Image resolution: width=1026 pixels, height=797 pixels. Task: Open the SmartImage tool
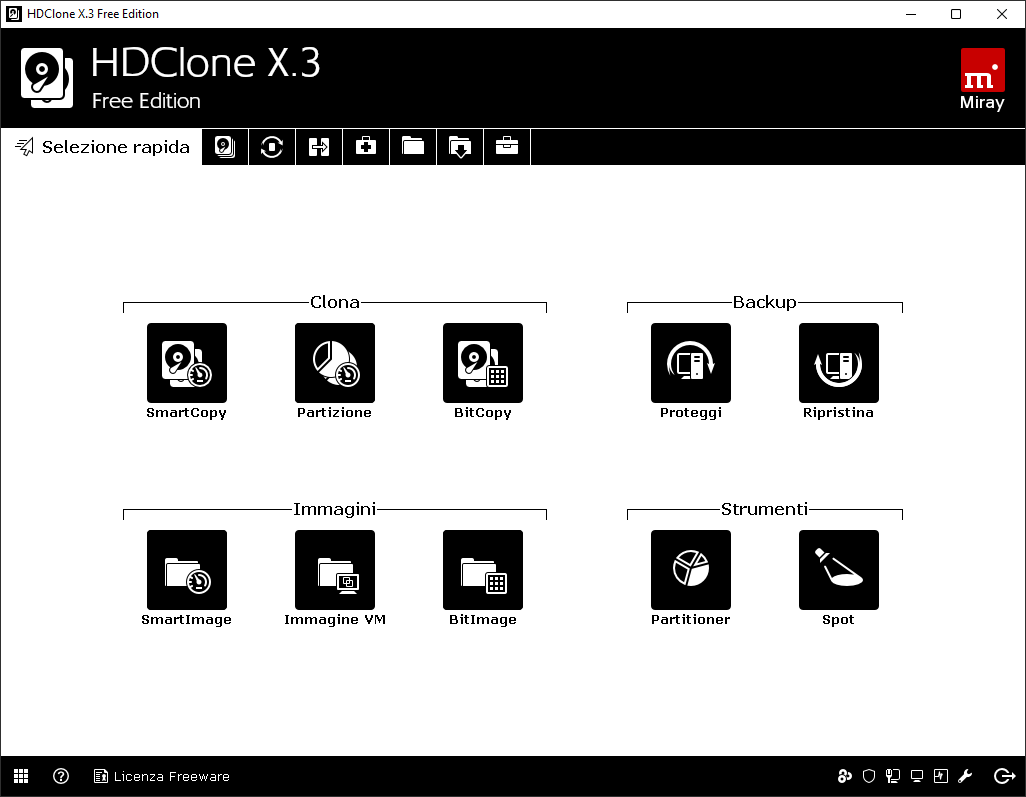pos(187,570)
